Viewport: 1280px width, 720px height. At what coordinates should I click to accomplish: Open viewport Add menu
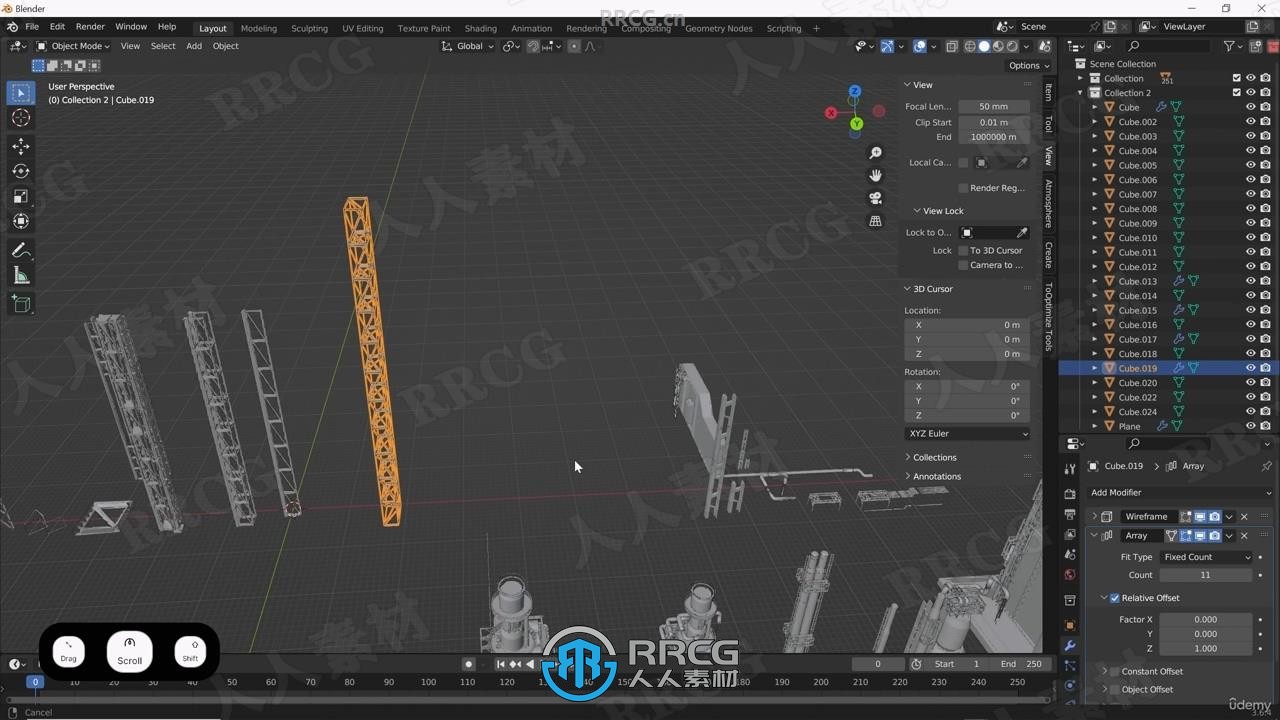194,46
